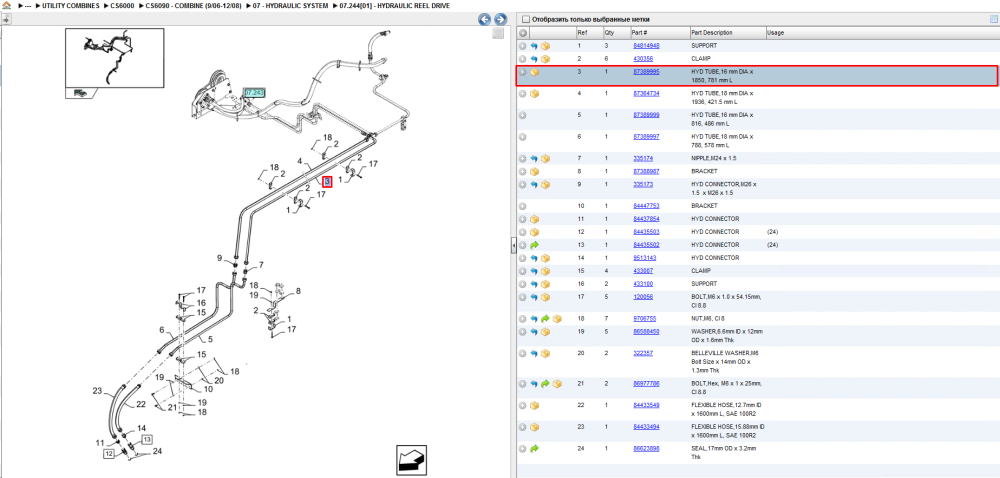
Task: Click the gray circle in table header
Action: tap(523, 33)
